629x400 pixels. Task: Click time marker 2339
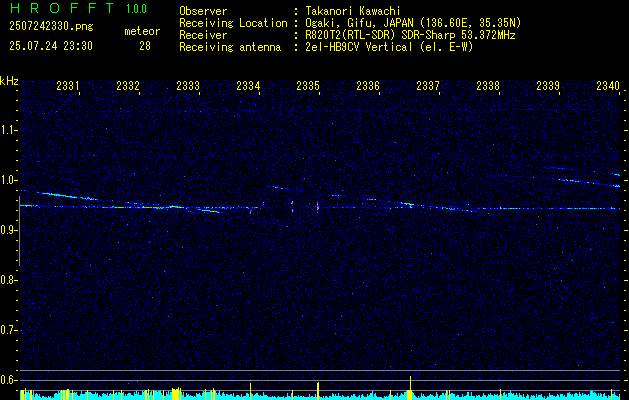click(548, 85)
